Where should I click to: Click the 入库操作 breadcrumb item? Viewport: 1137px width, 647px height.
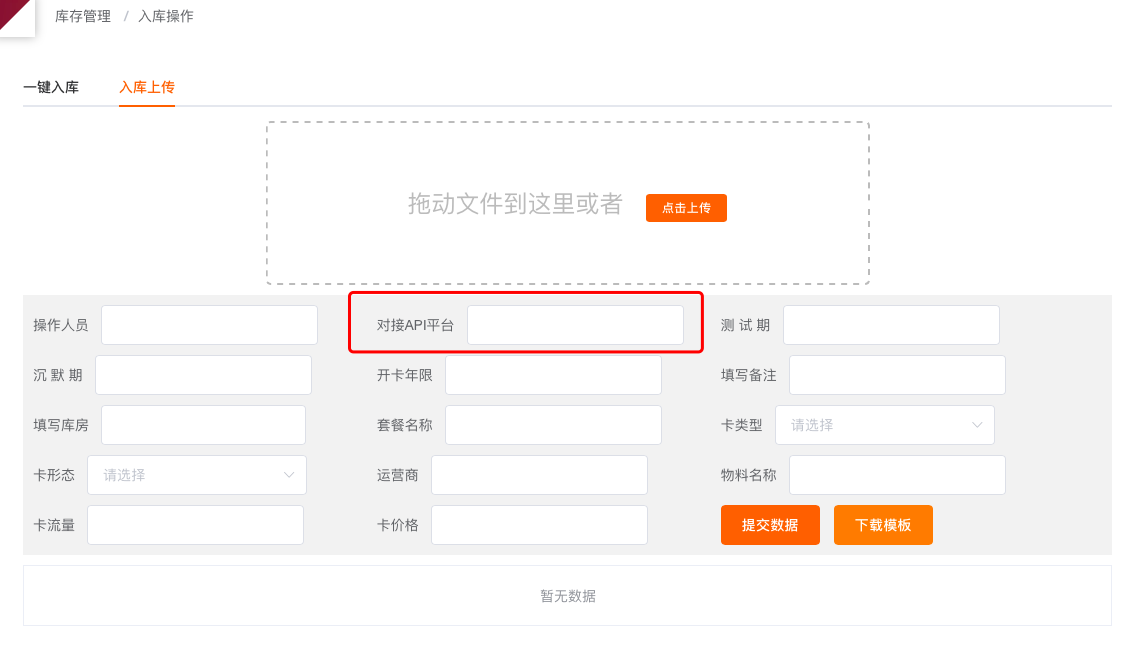coord(166,17)
